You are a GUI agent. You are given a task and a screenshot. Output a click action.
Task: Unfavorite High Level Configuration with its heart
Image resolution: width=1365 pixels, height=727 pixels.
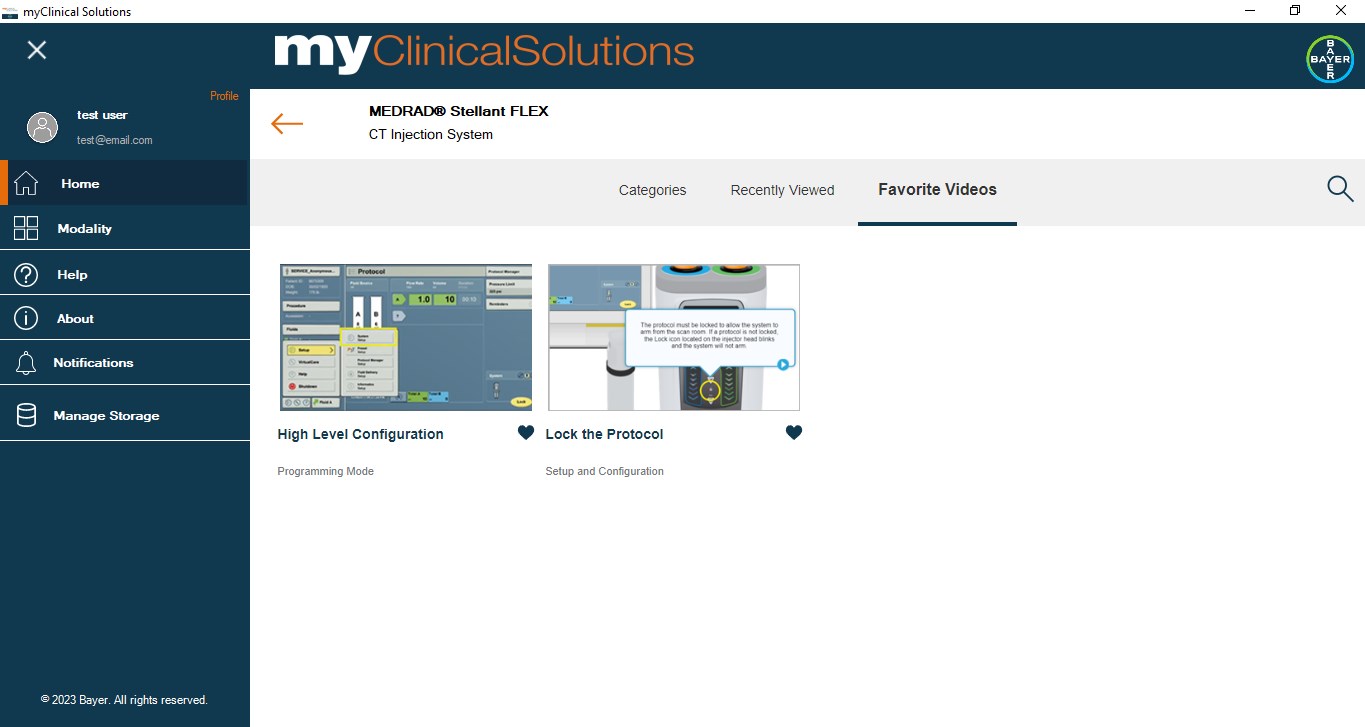(x=526, y=433)
